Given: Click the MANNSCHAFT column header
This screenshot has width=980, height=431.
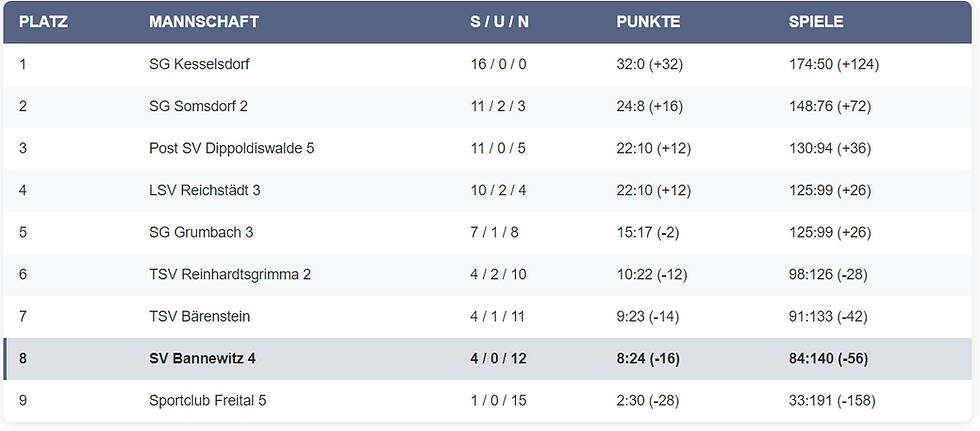Looking at the screenshot, I should coord(204,22).
